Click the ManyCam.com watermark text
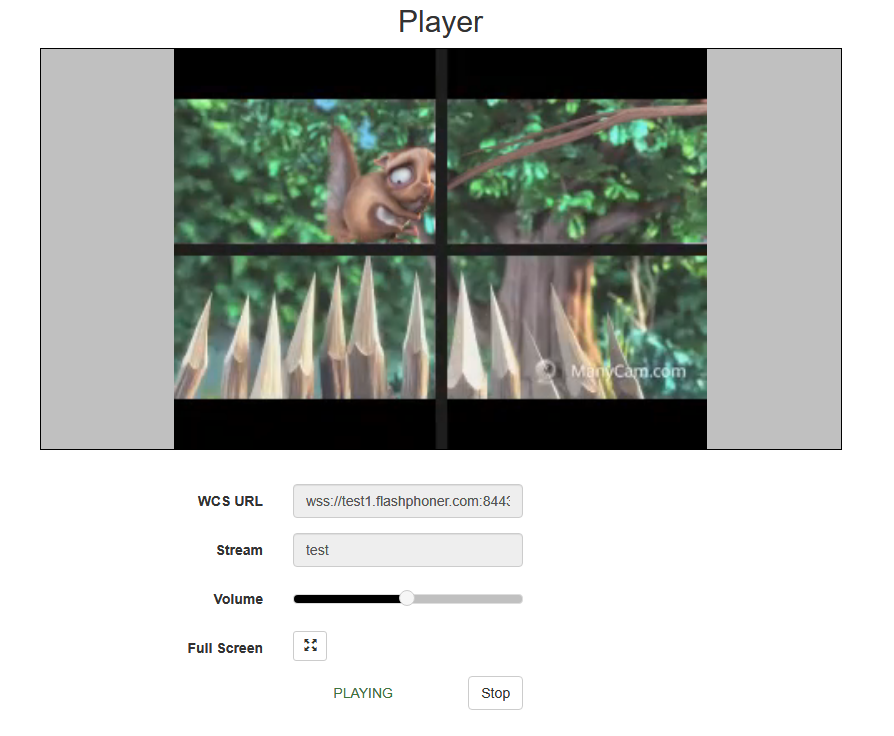The height and width of the screenshot is (736, 894). [628, 372]
